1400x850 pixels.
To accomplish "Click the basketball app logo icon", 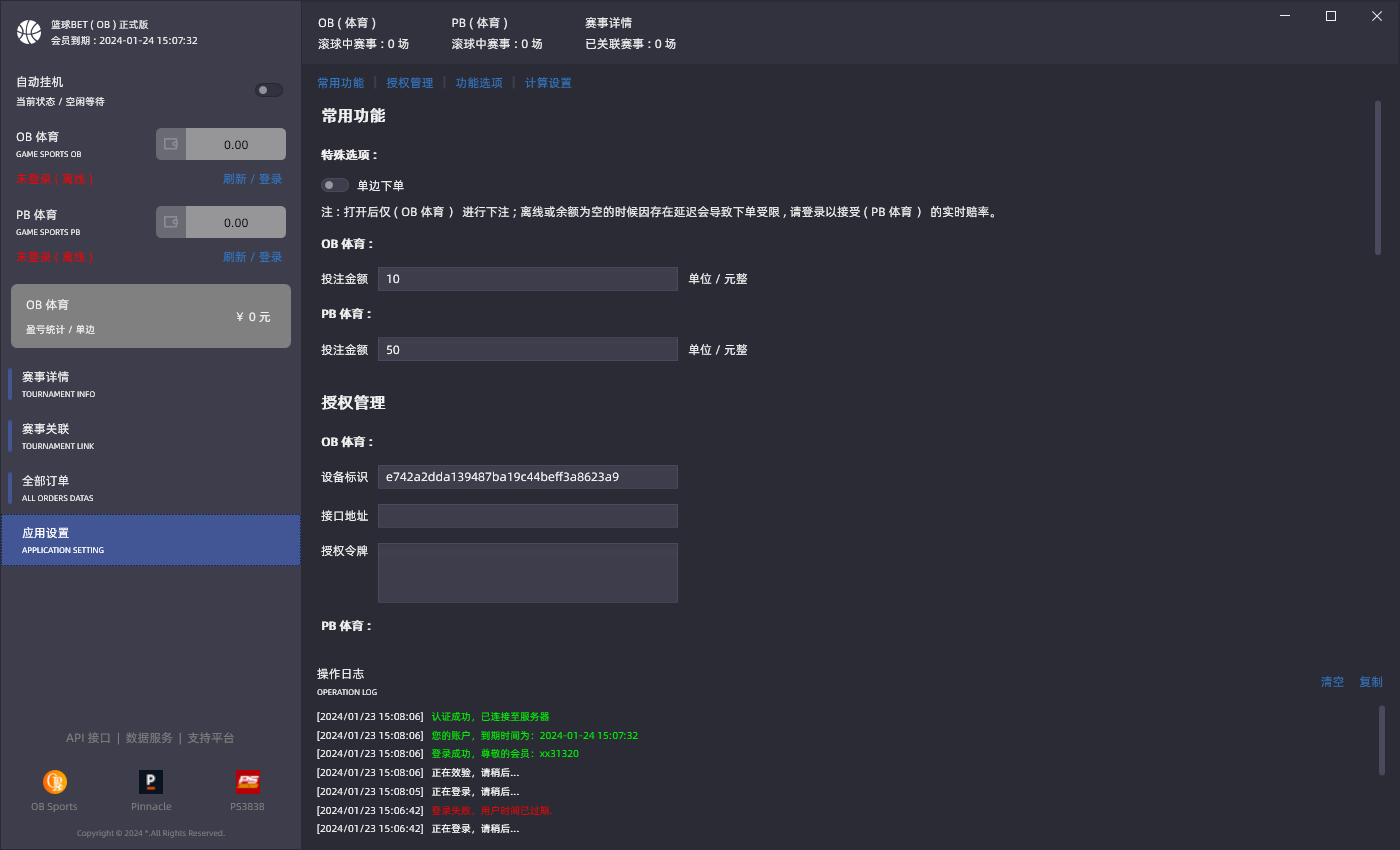I will point(29,32).
